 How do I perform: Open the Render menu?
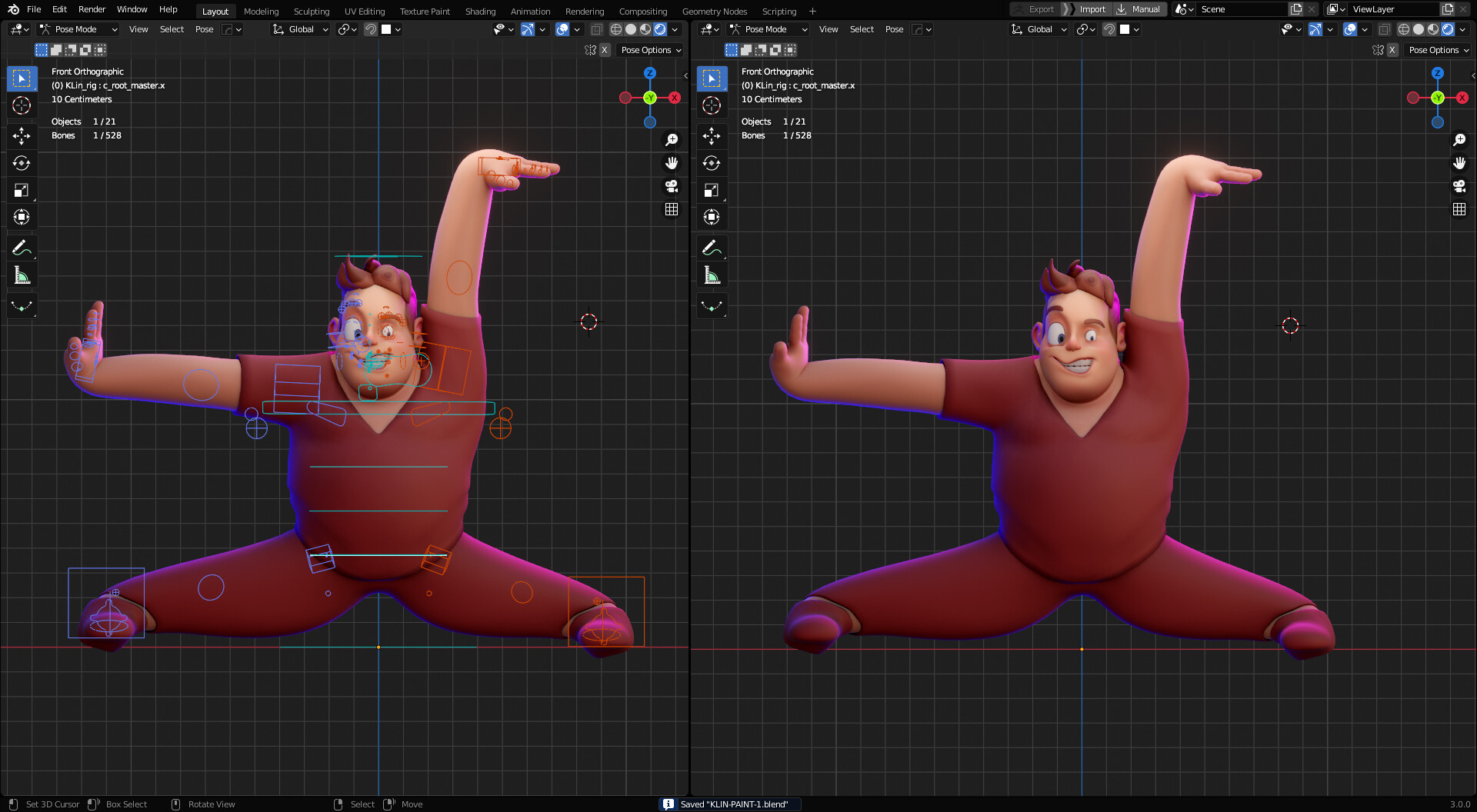pyautogui.click(x=92, y=9)
